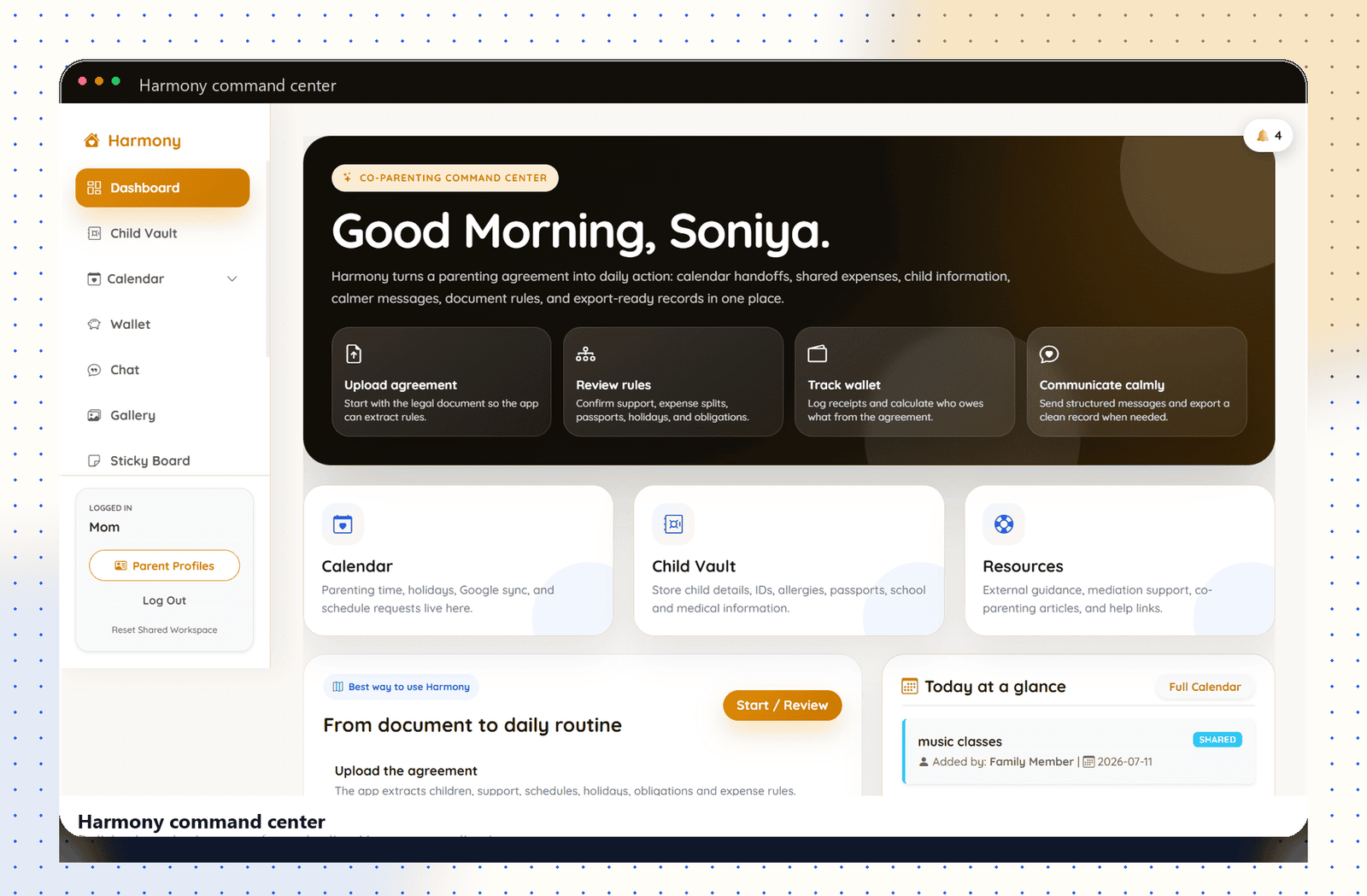This screenshot has width=1367, height=896.
Task: Click the Wallet piggy bank icon
Action: coord(95,325)
